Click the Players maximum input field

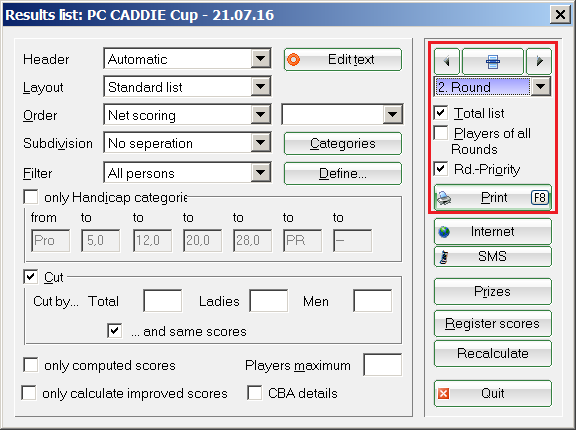click(x=382, y=365)
